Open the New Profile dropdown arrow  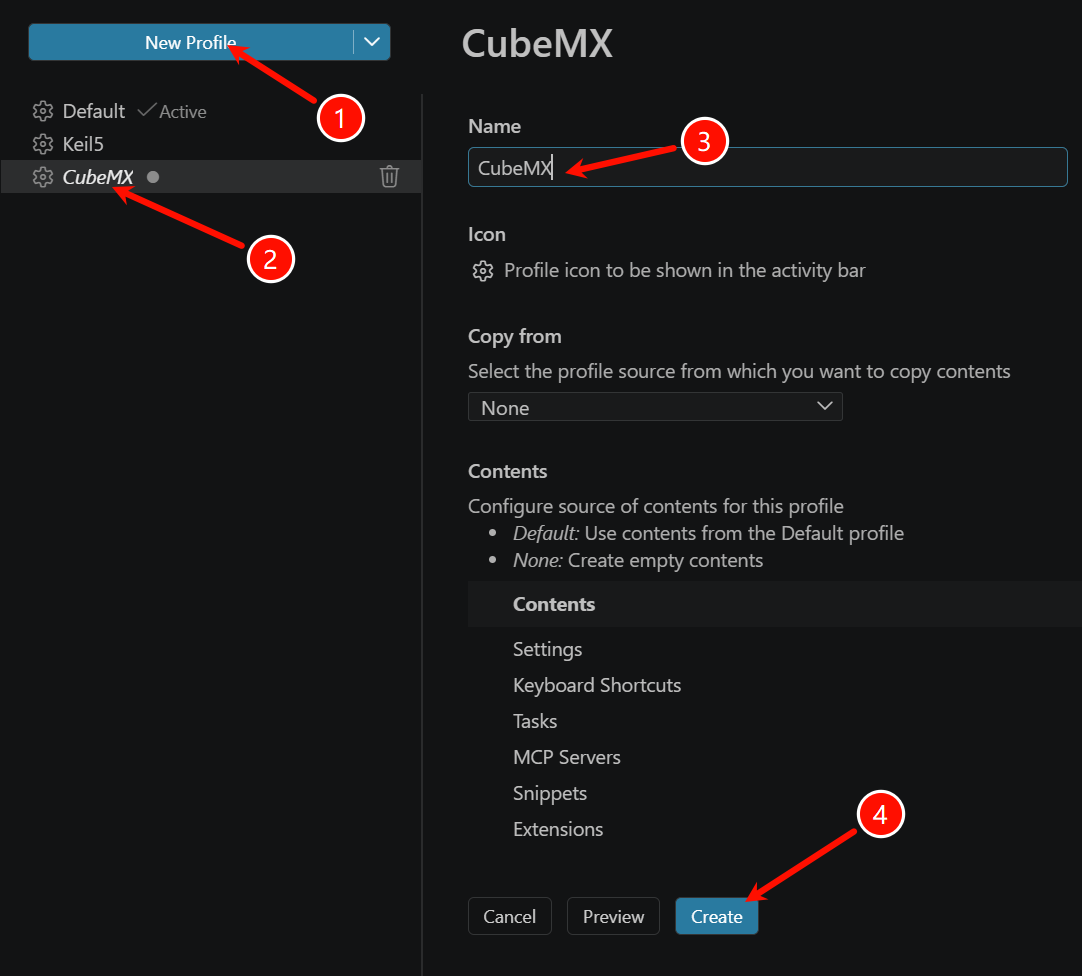coord(372,42)
